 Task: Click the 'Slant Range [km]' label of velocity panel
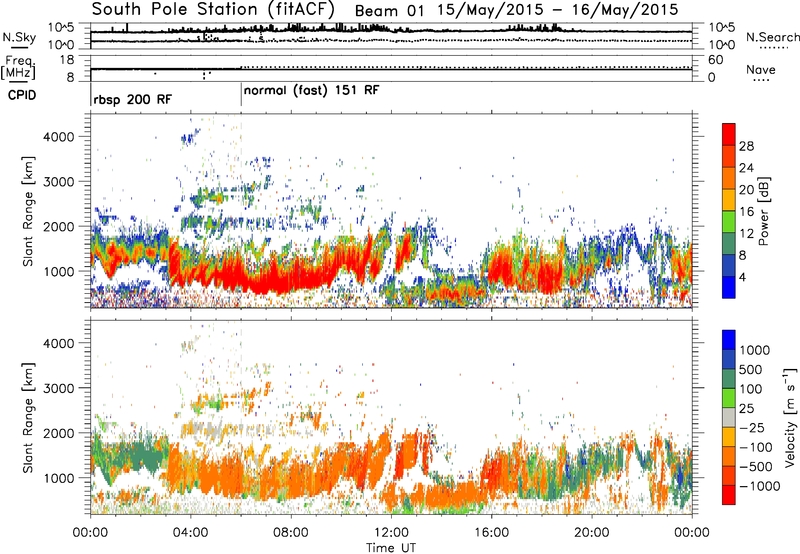28,418
